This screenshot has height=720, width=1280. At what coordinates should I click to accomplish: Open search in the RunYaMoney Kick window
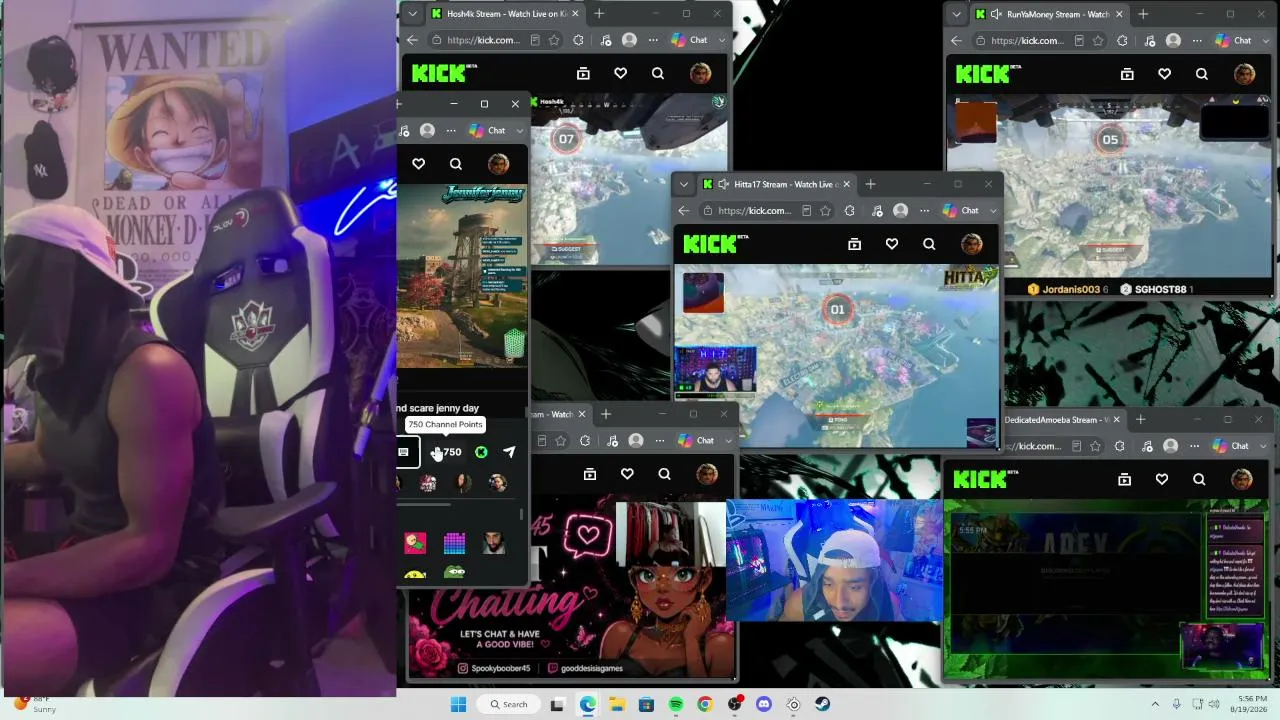tap(1202, 73)
